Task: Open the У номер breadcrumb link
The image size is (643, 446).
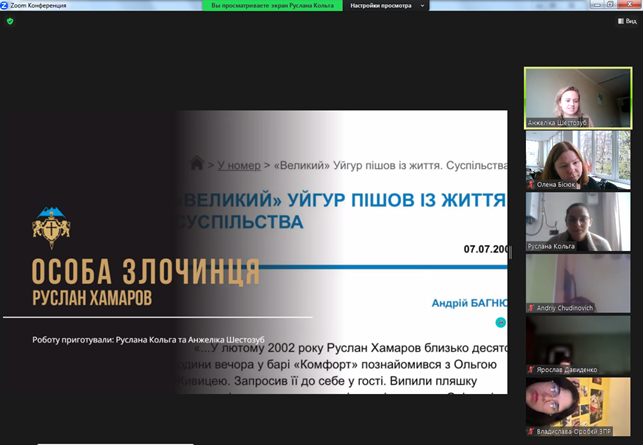Action: pos(239,165)
